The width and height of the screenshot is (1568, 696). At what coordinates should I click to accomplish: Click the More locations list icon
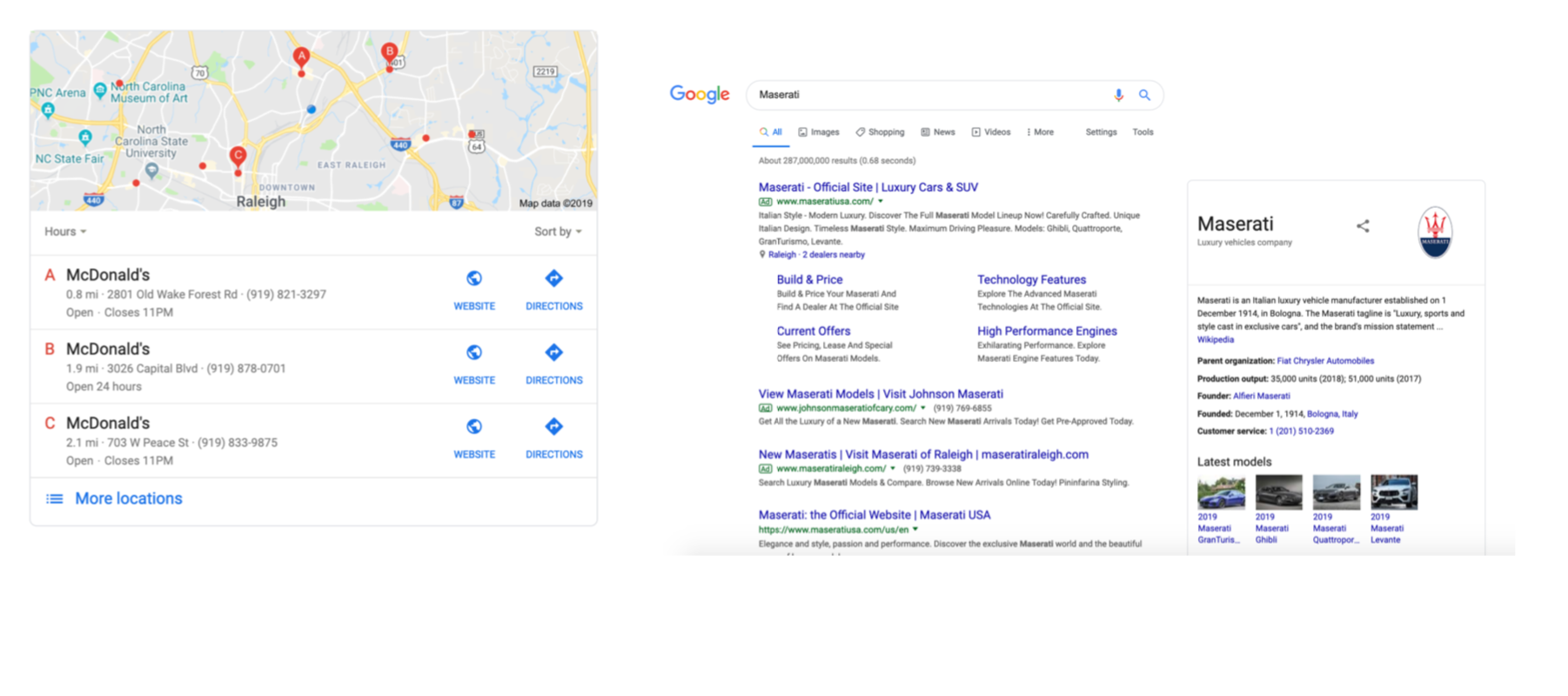click(55, 499)
